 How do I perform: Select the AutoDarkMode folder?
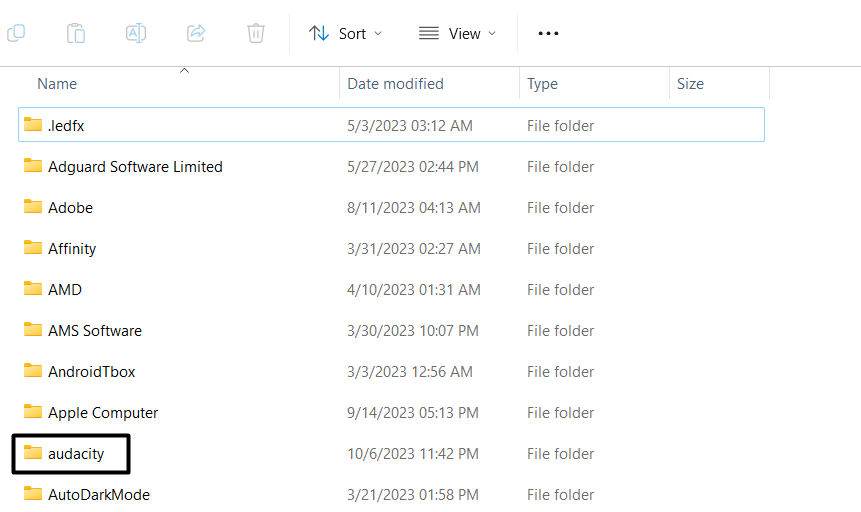pyautogui.click(x=99, y=495)
